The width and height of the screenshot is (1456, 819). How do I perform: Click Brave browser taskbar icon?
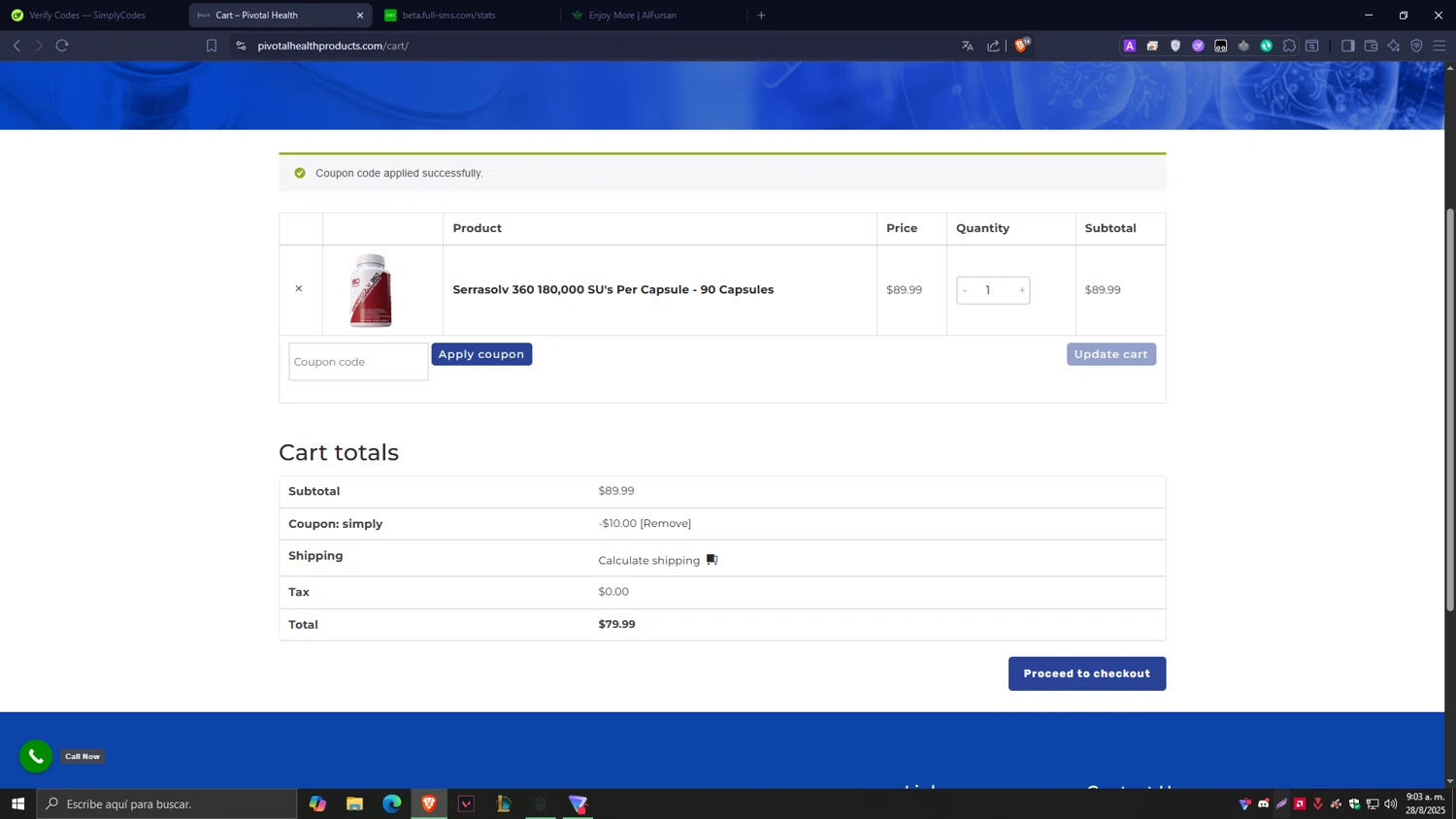point(428,803)
